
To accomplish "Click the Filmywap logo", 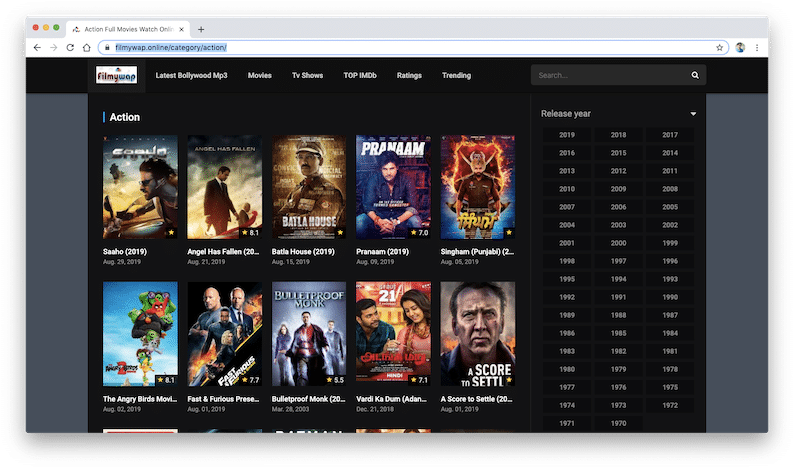I will 116,75.
